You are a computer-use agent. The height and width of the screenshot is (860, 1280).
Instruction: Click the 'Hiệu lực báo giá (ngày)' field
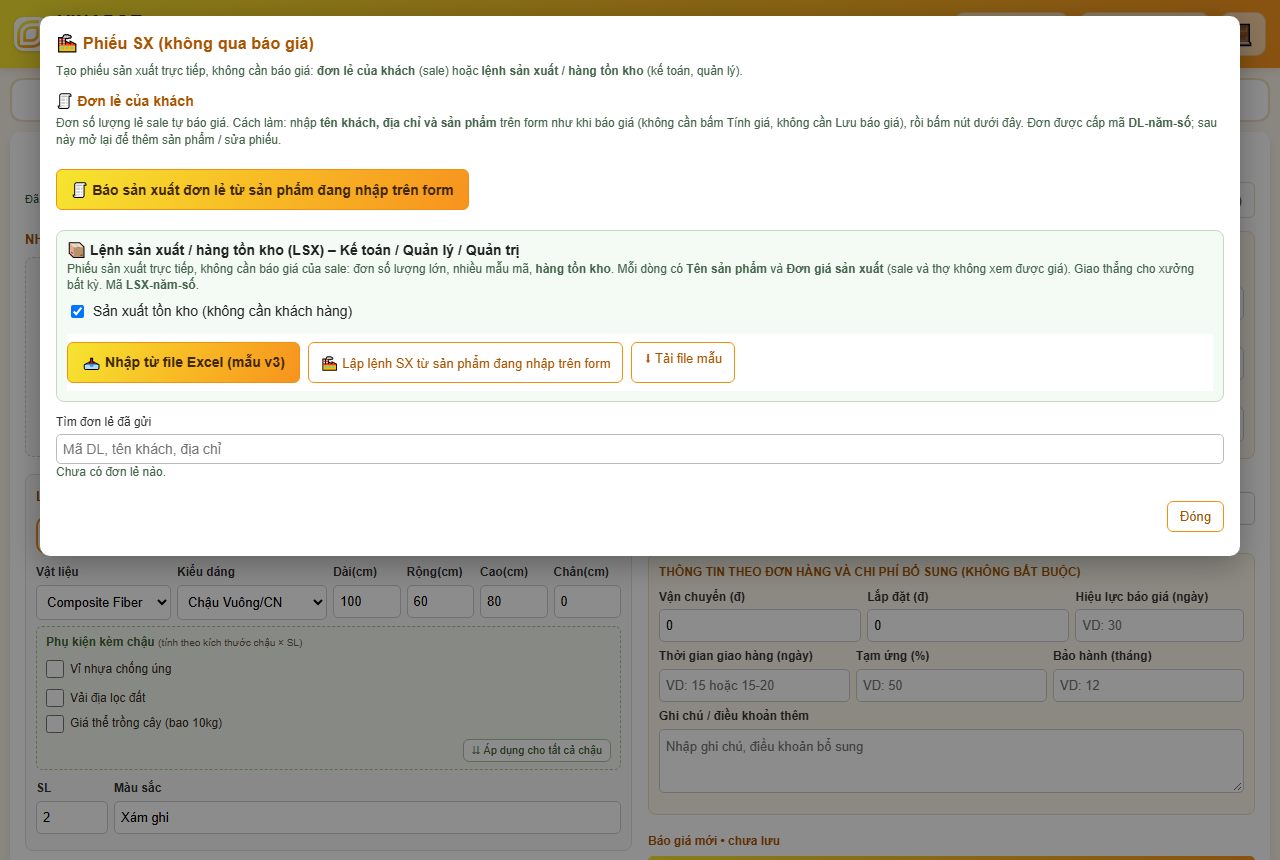[x=1160, y=625]
